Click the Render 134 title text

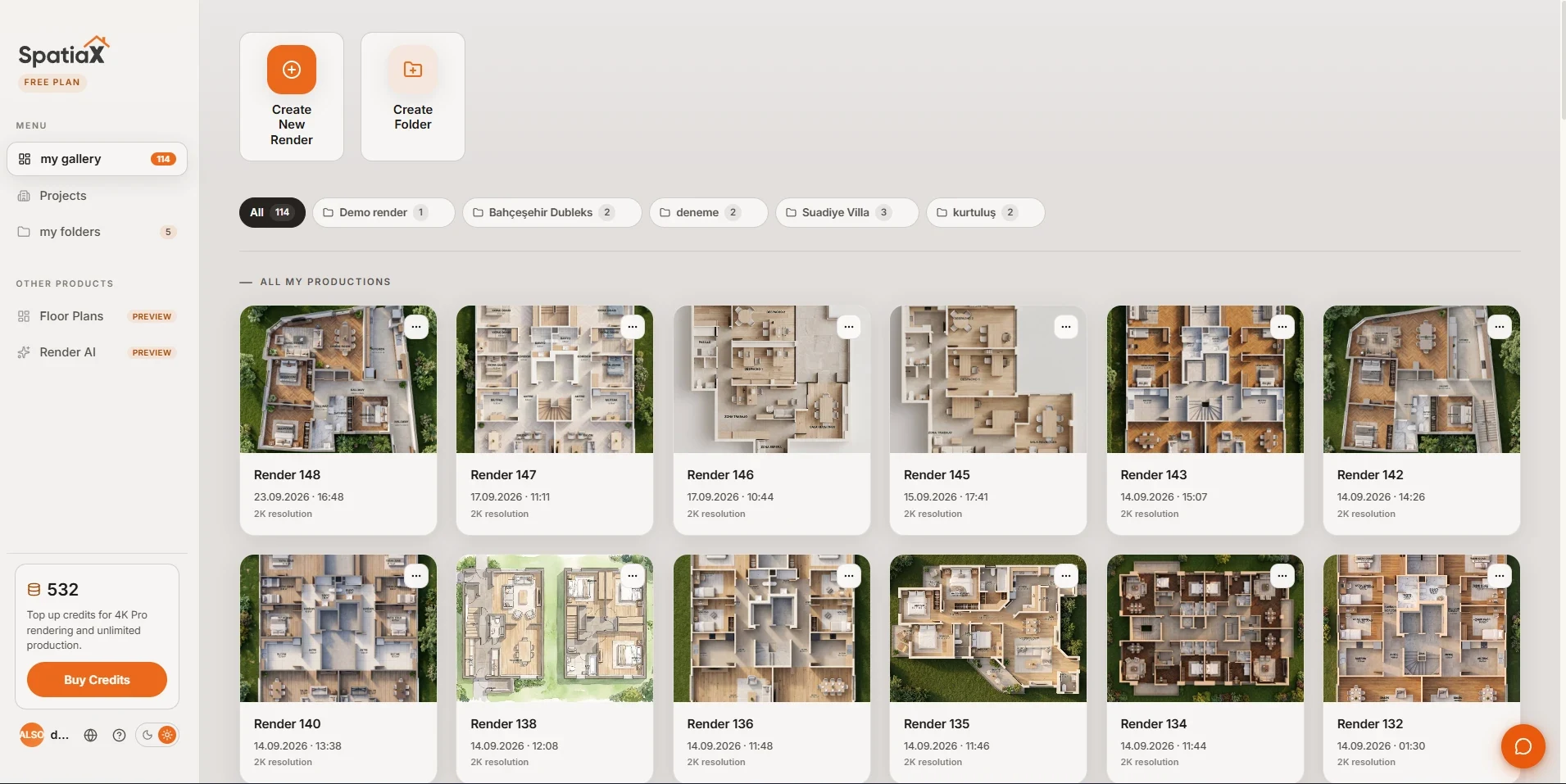coord(1153,724)
